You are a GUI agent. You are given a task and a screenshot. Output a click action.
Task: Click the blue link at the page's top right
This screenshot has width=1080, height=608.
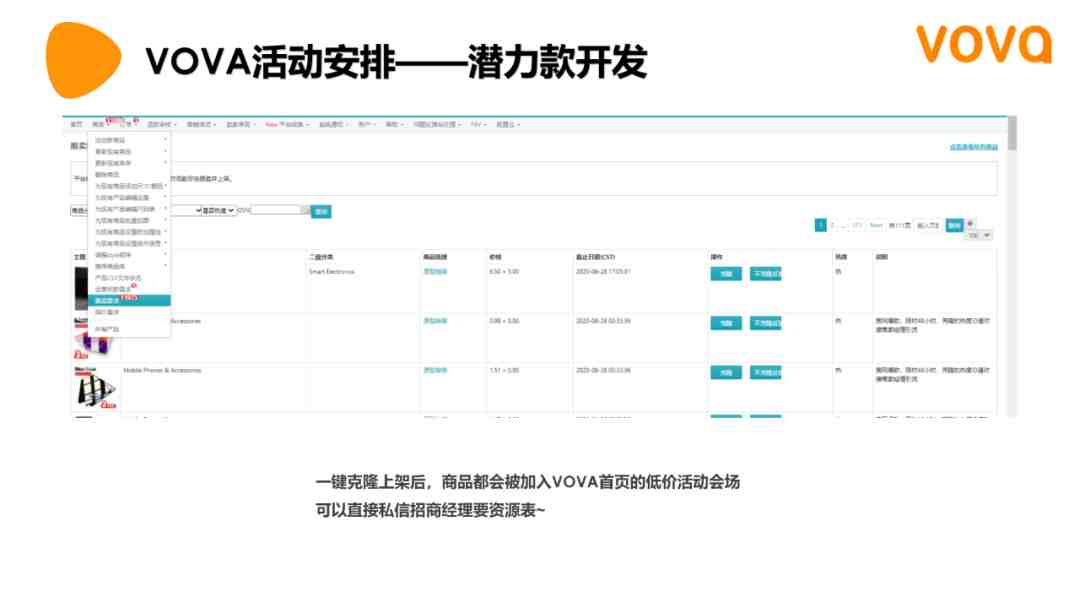click(973, 147)
